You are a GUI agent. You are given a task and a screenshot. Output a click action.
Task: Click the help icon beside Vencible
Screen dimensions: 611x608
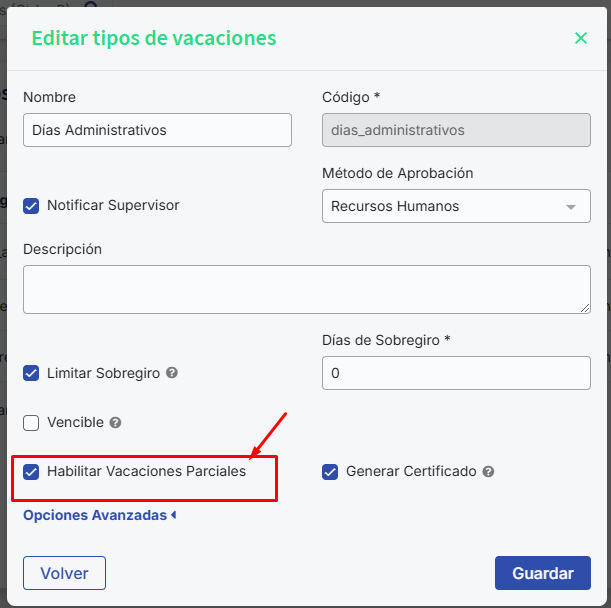[116, 423]
